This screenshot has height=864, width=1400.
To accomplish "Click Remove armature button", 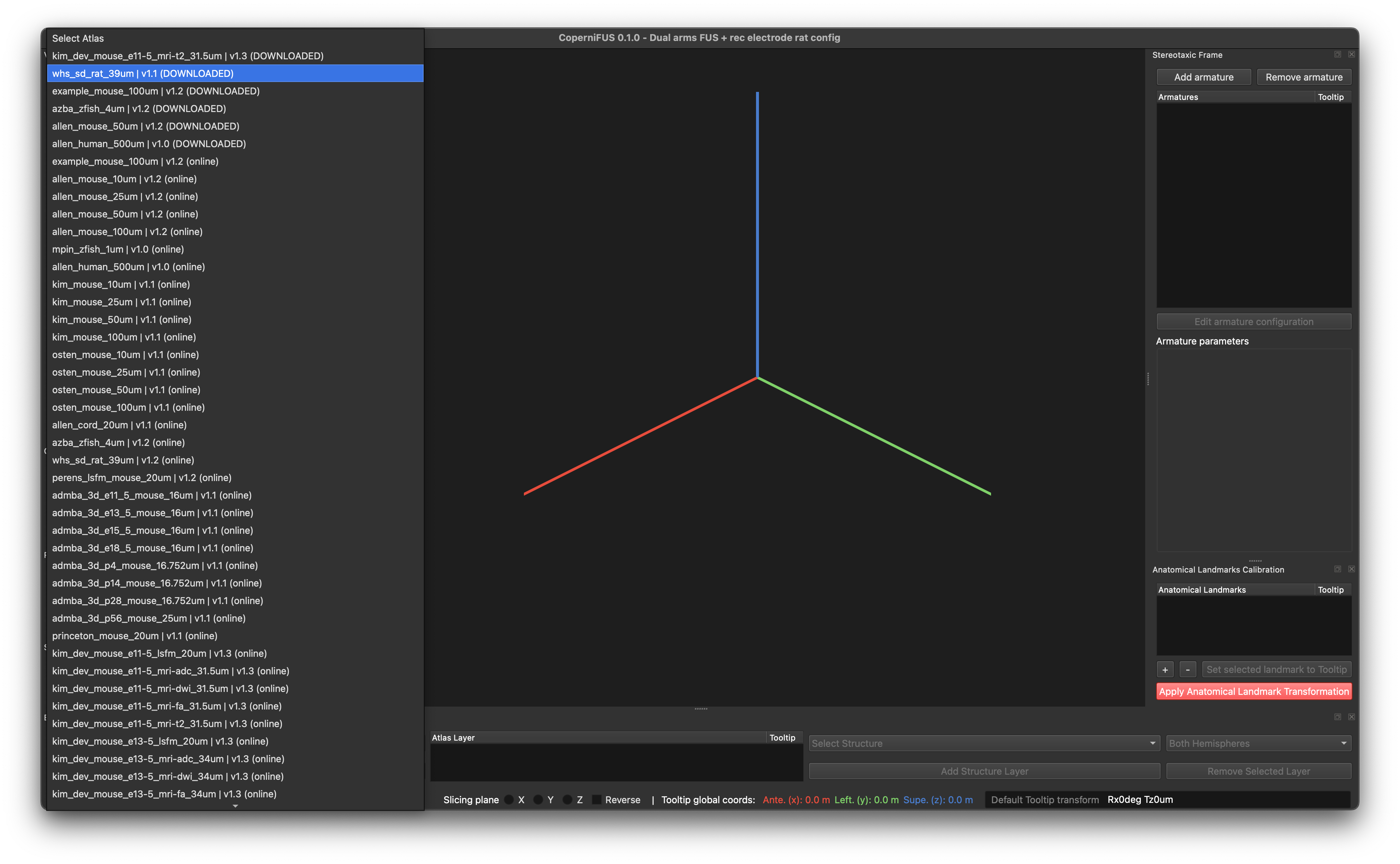I will coord(1303,77).
